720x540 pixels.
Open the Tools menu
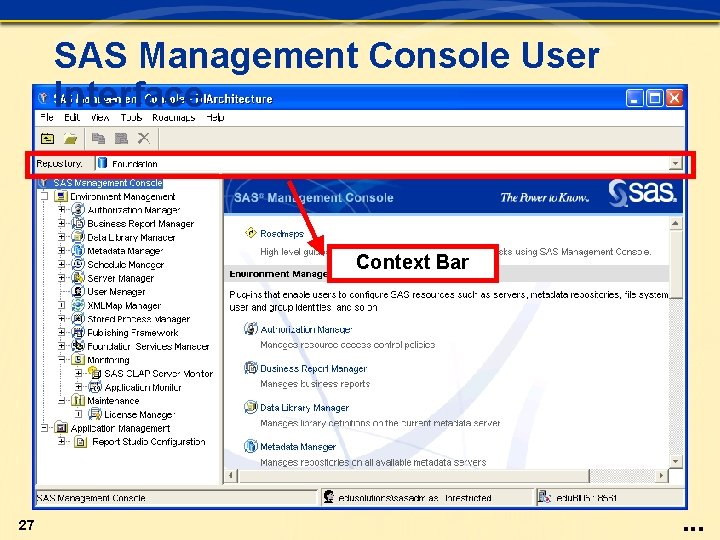(x=131, y=118)
